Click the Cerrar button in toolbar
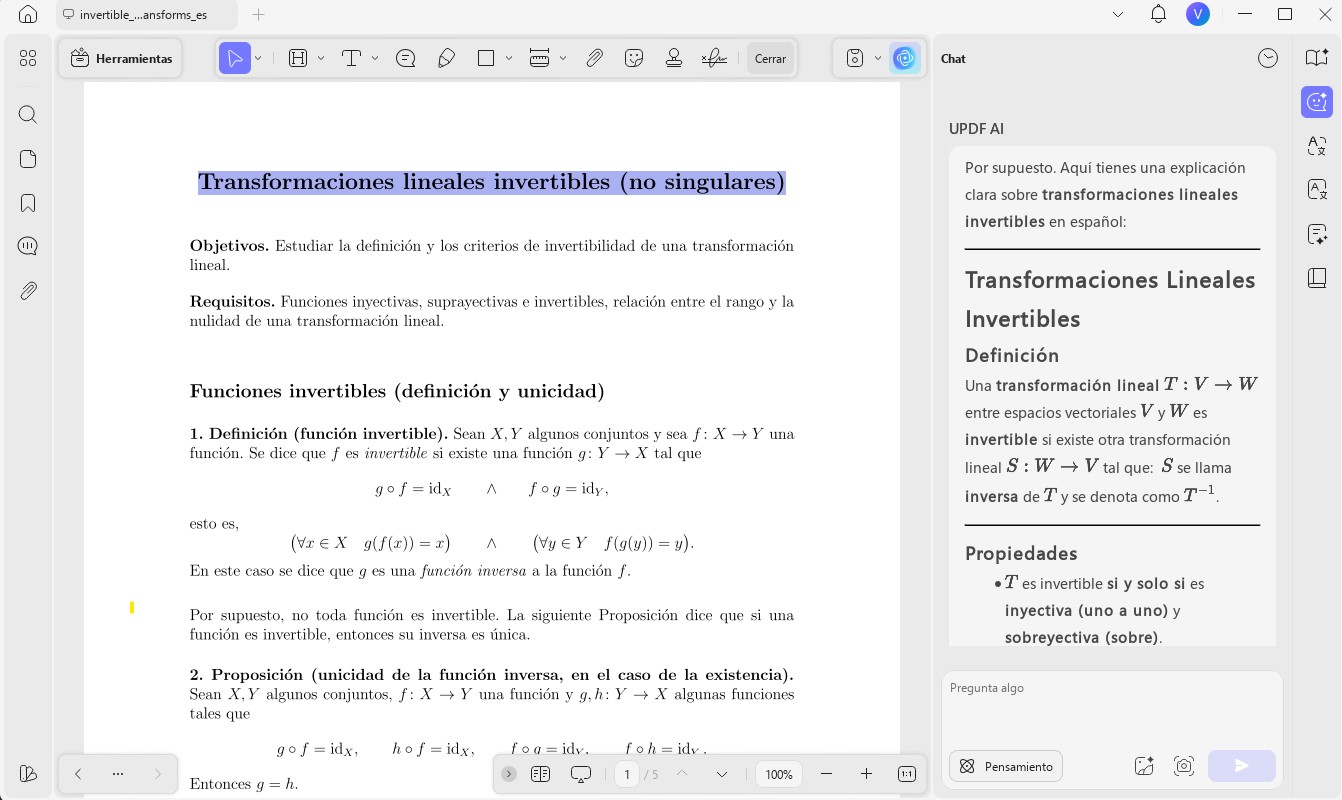 (x=770, y=58)
